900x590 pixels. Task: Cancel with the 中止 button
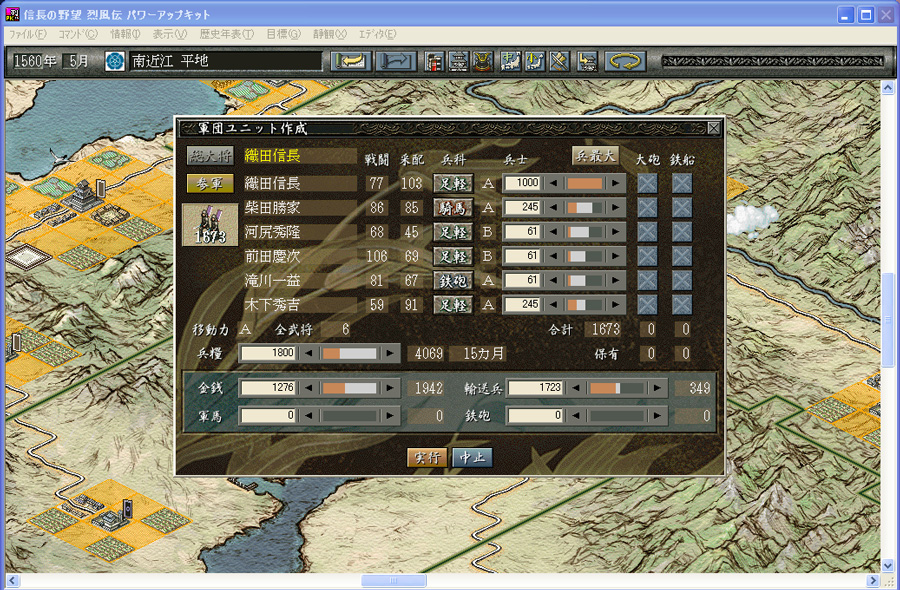click(472, 457)
